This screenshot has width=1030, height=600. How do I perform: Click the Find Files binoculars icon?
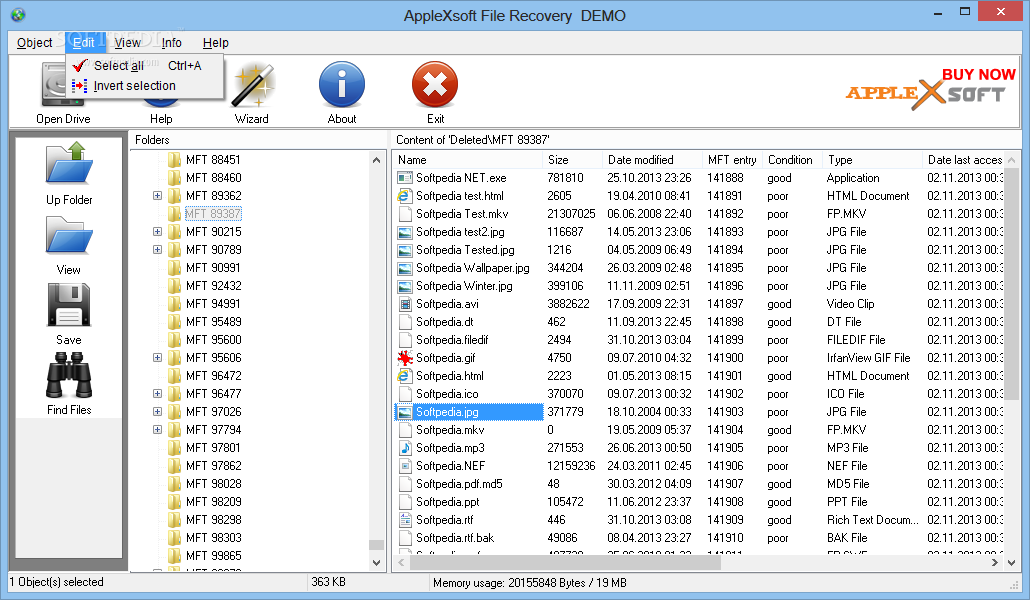click(x=69, y=375)
